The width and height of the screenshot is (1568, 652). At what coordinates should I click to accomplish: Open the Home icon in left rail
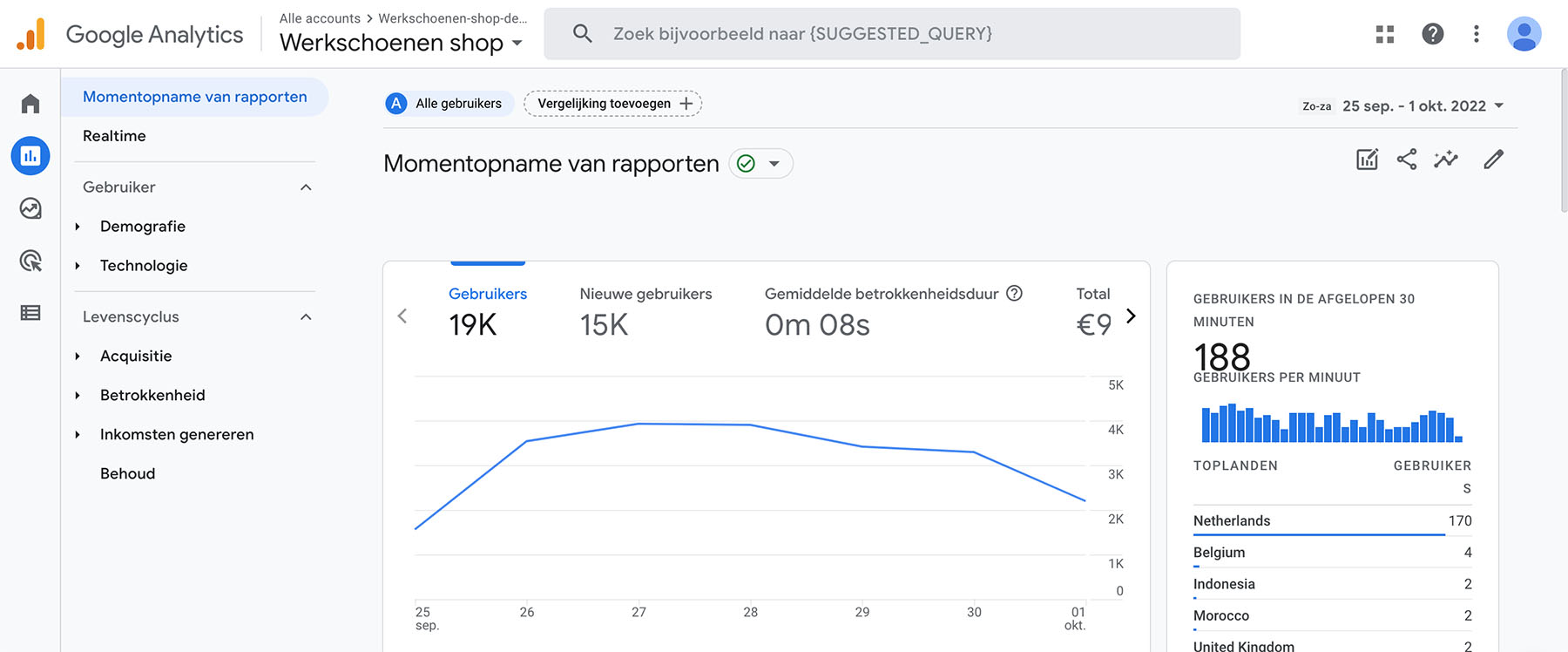click(x=30, y=104)
